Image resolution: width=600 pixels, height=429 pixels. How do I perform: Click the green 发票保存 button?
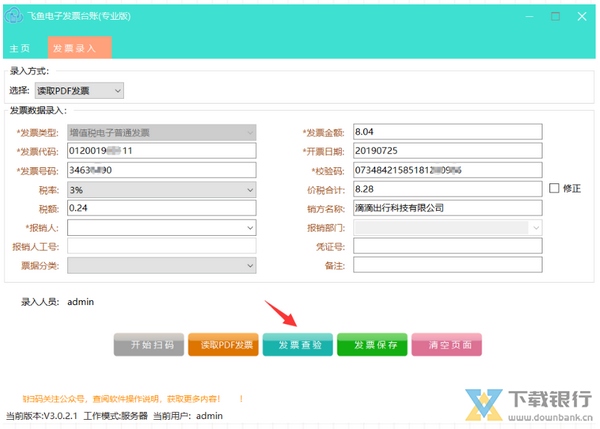pyautogui.click(x=372, y=345)
